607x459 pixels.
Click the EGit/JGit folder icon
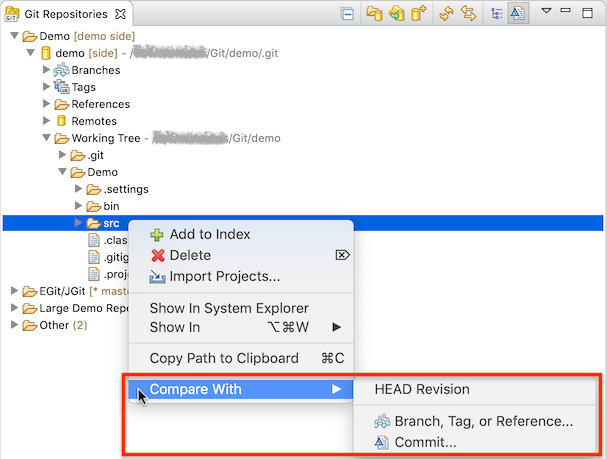coord(29,291)
